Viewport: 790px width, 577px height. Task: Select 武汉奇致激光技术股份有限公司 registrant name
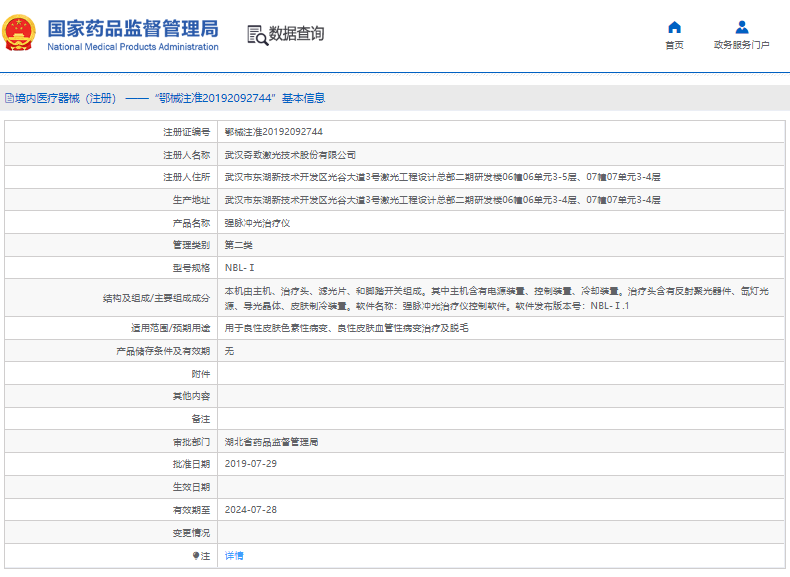tap(290, 155)
